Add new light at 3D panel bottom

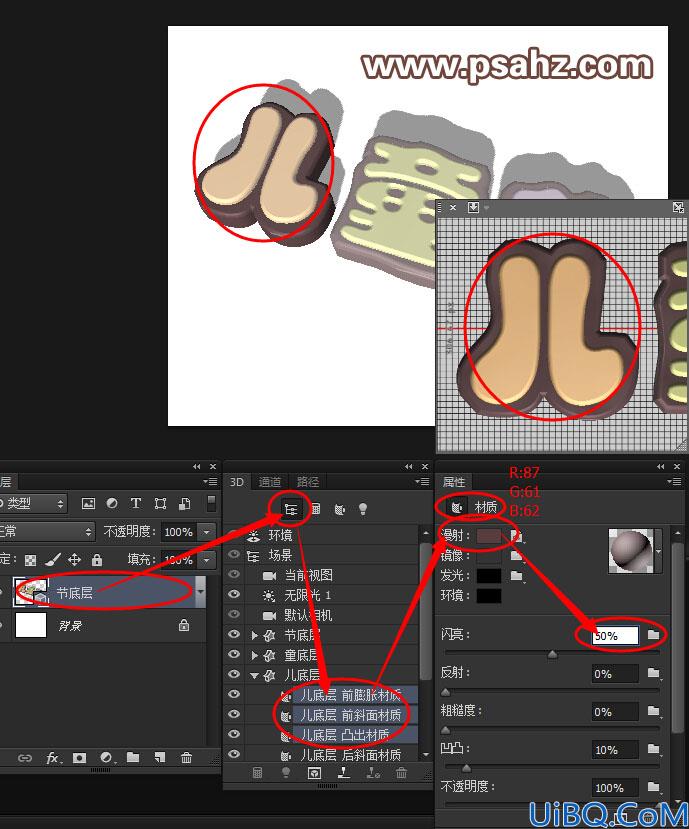[286, 772]
